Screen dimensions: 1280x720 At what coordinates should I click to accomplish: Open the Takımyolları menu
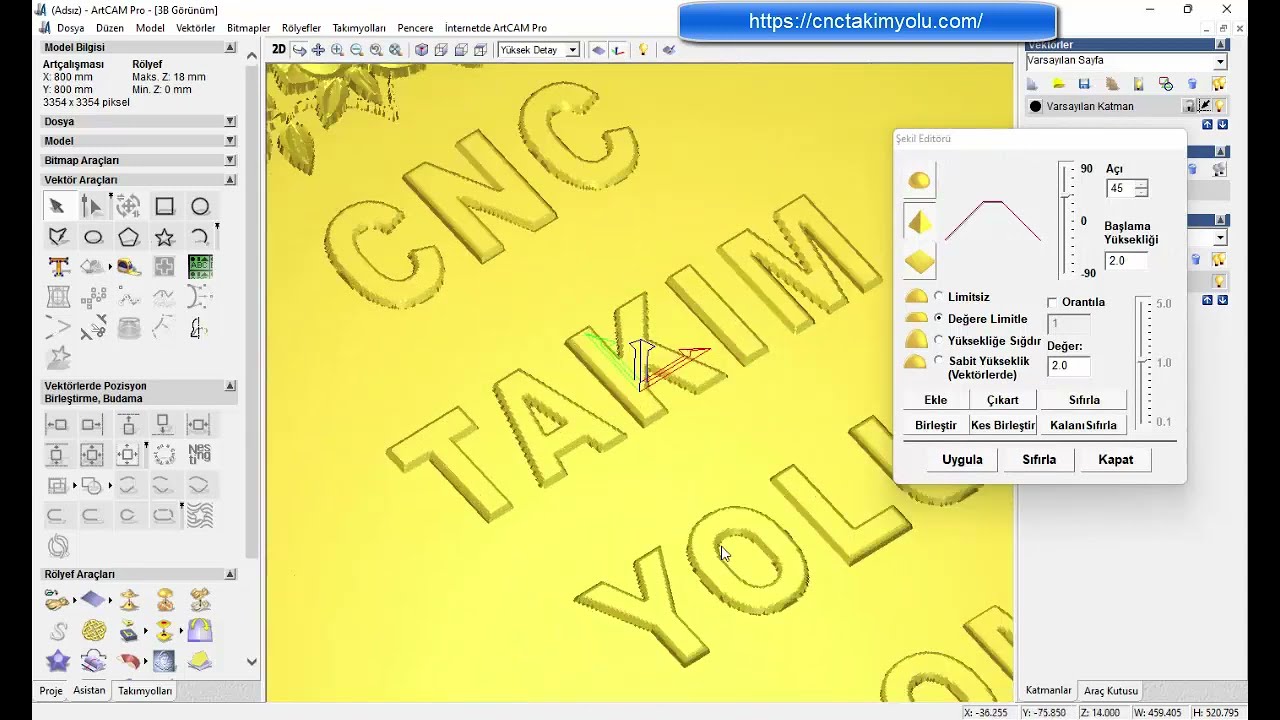pos(359,28)
